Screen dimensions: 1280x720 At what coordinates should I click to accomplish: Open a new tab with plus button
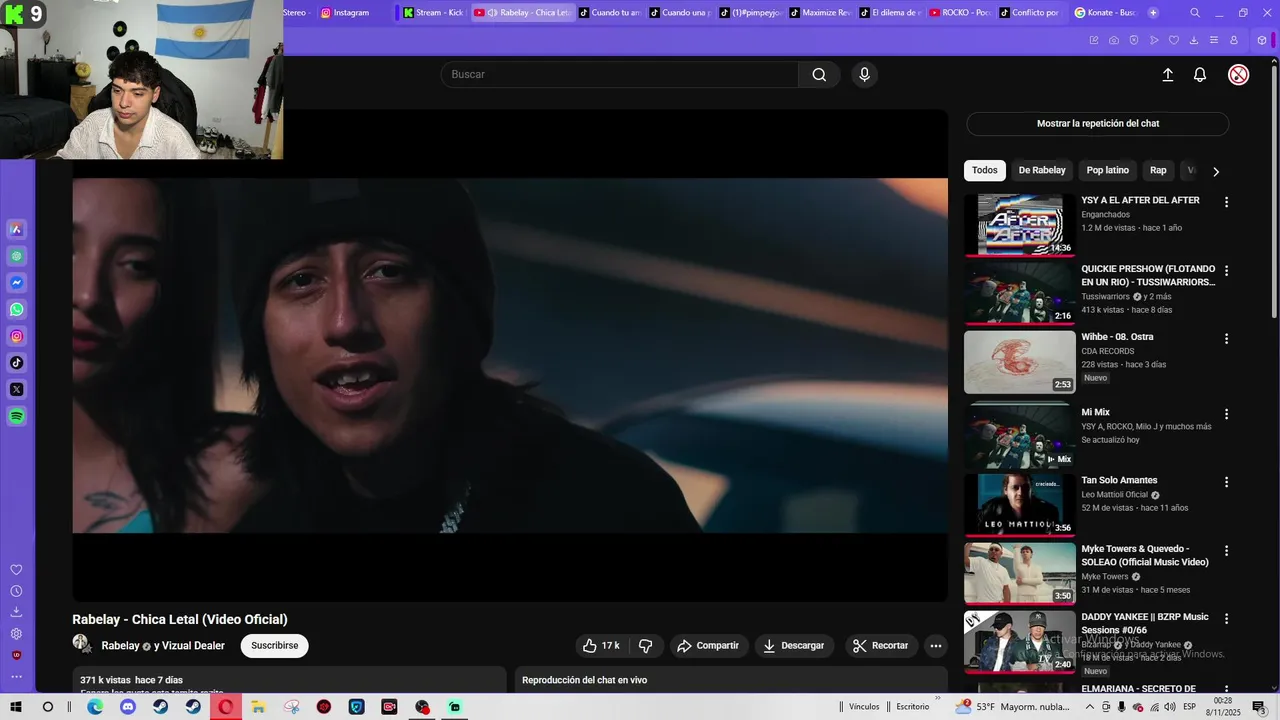1153,13
